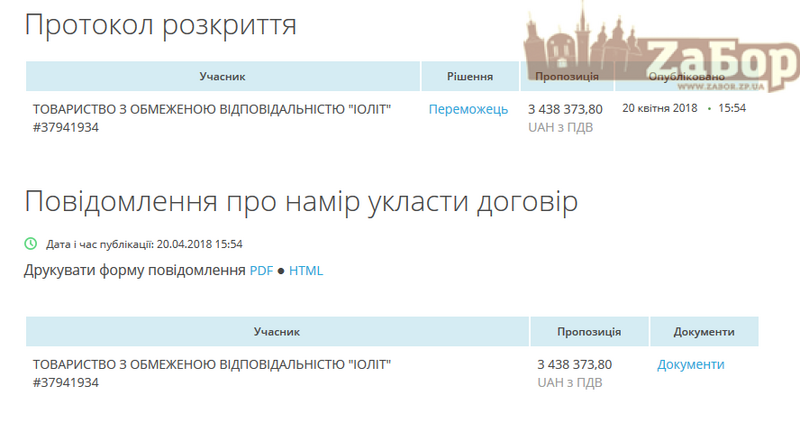
Task: Click the Учасник header in the protocol table
Action: (x=222, y=76)
